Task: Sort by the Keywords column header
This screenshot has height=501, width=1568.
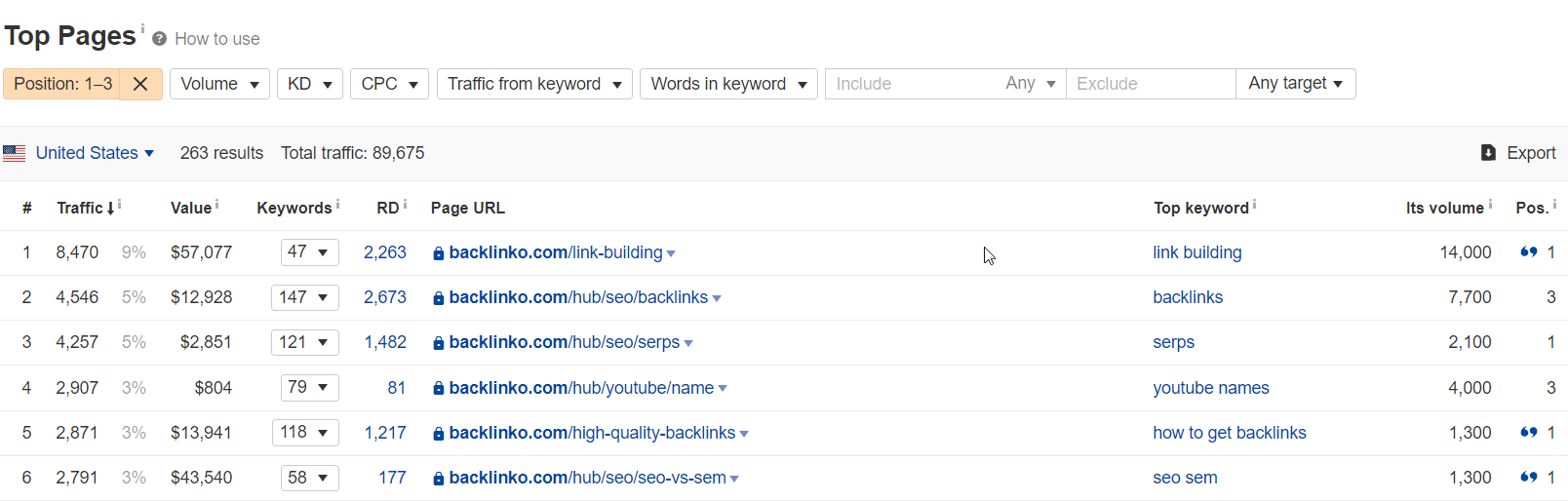Action: [x=294, y=208]
